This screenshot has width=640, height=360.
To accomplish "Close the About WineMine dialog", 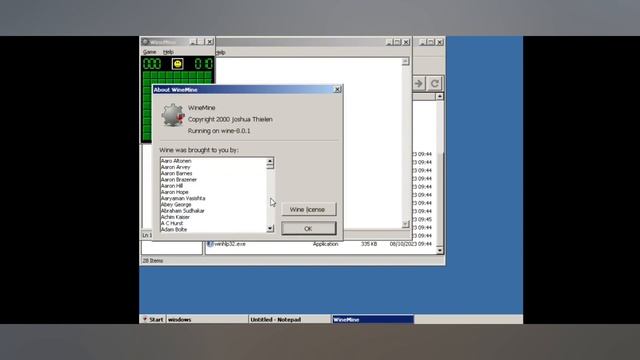I will [338, 89].
